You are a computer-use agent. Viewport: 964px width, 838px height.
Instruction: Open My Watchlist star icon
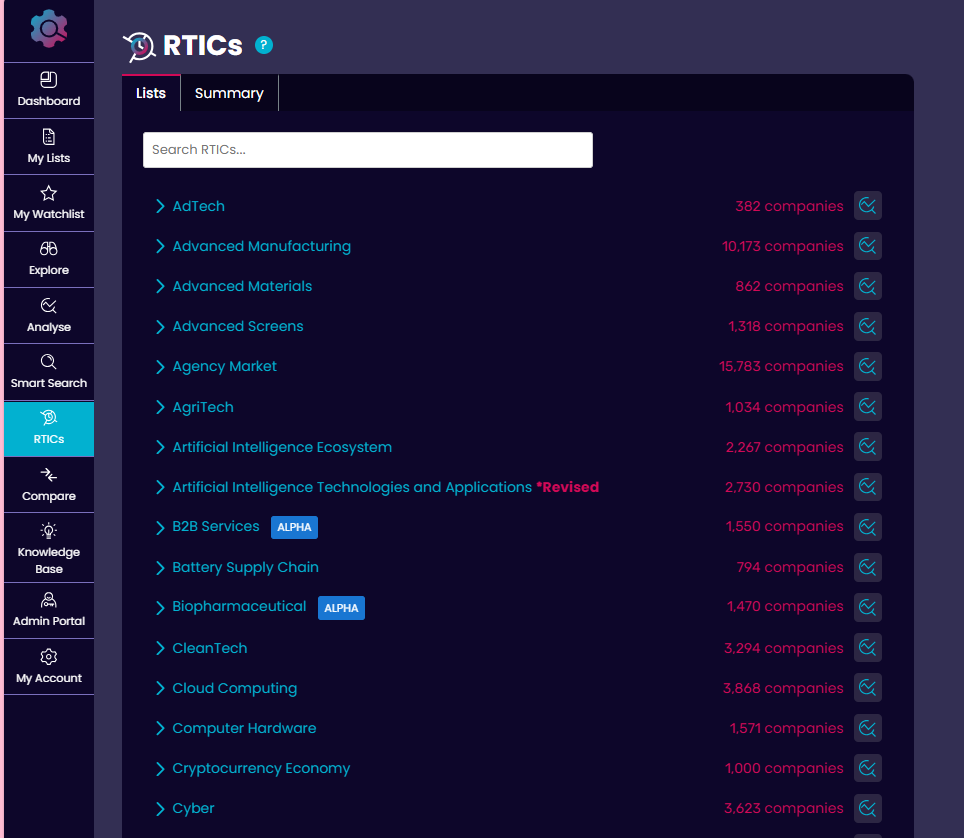pos(49,193)
